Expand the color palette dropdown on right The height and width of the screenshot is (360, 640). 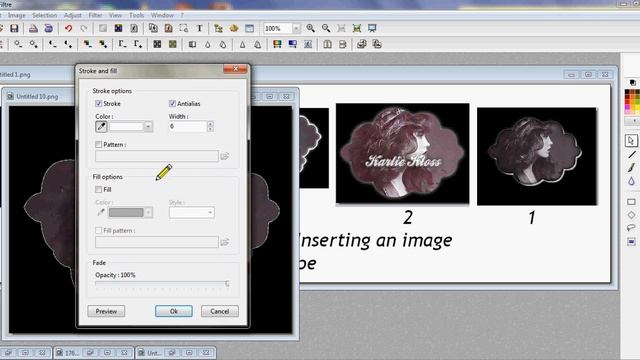[632, 121]
